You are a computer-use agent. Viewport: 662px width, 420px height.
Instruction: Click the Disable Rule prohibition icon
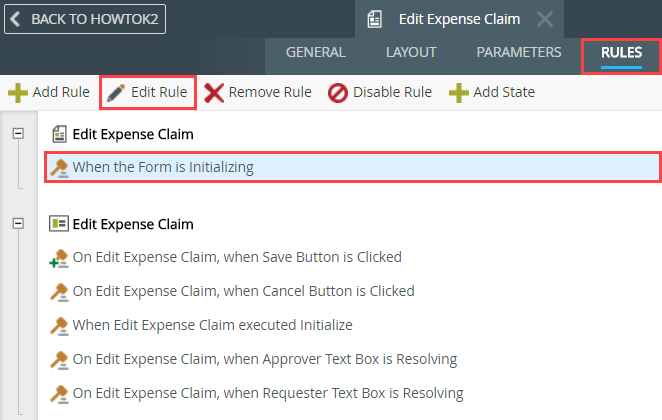click(x=338, y=93)
